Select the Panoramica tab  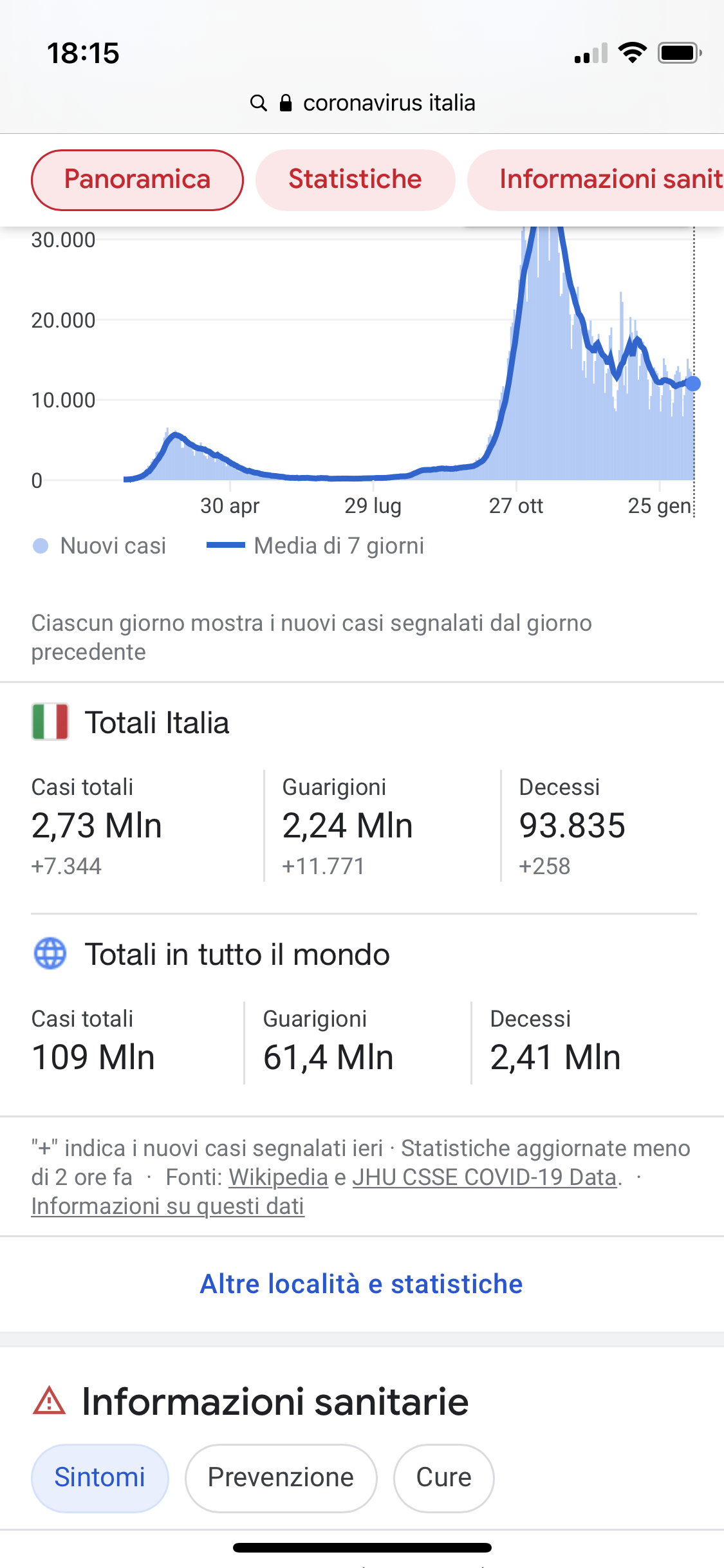pyautogui.click(x=137, y=180)
